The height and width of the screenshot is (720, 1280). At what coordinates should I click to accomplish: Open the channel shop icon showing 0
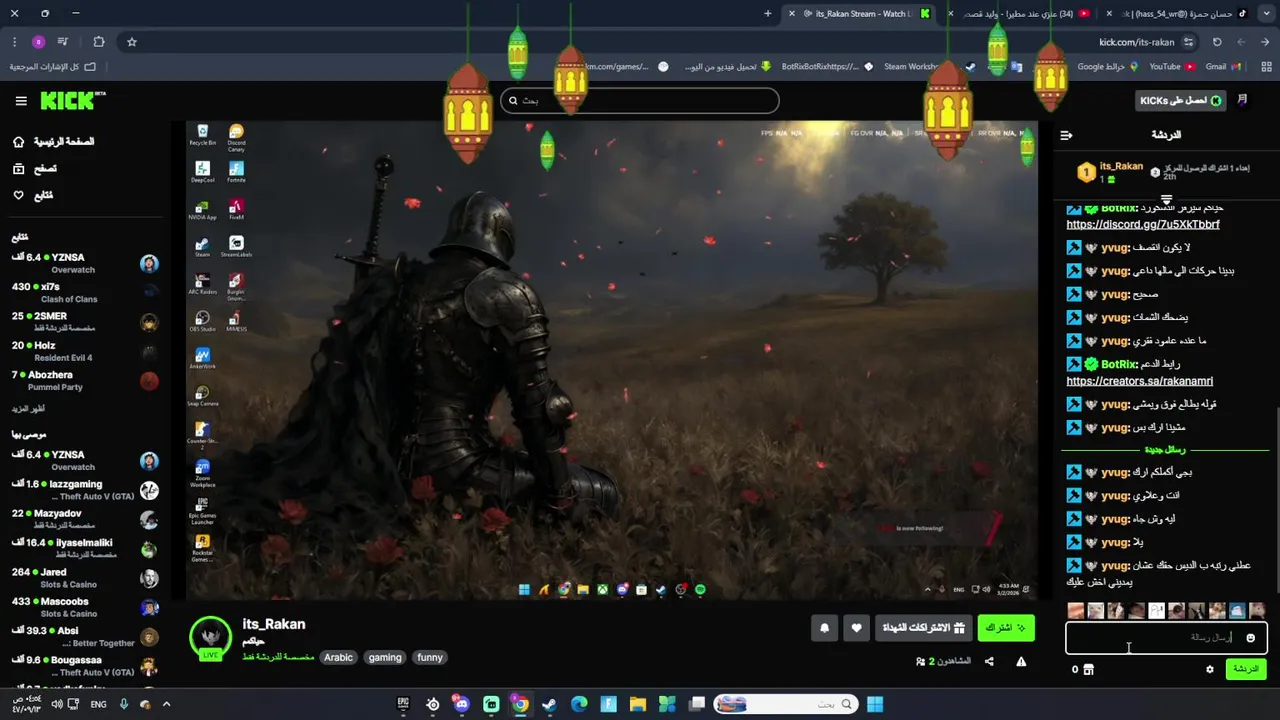coord(1083,669)
